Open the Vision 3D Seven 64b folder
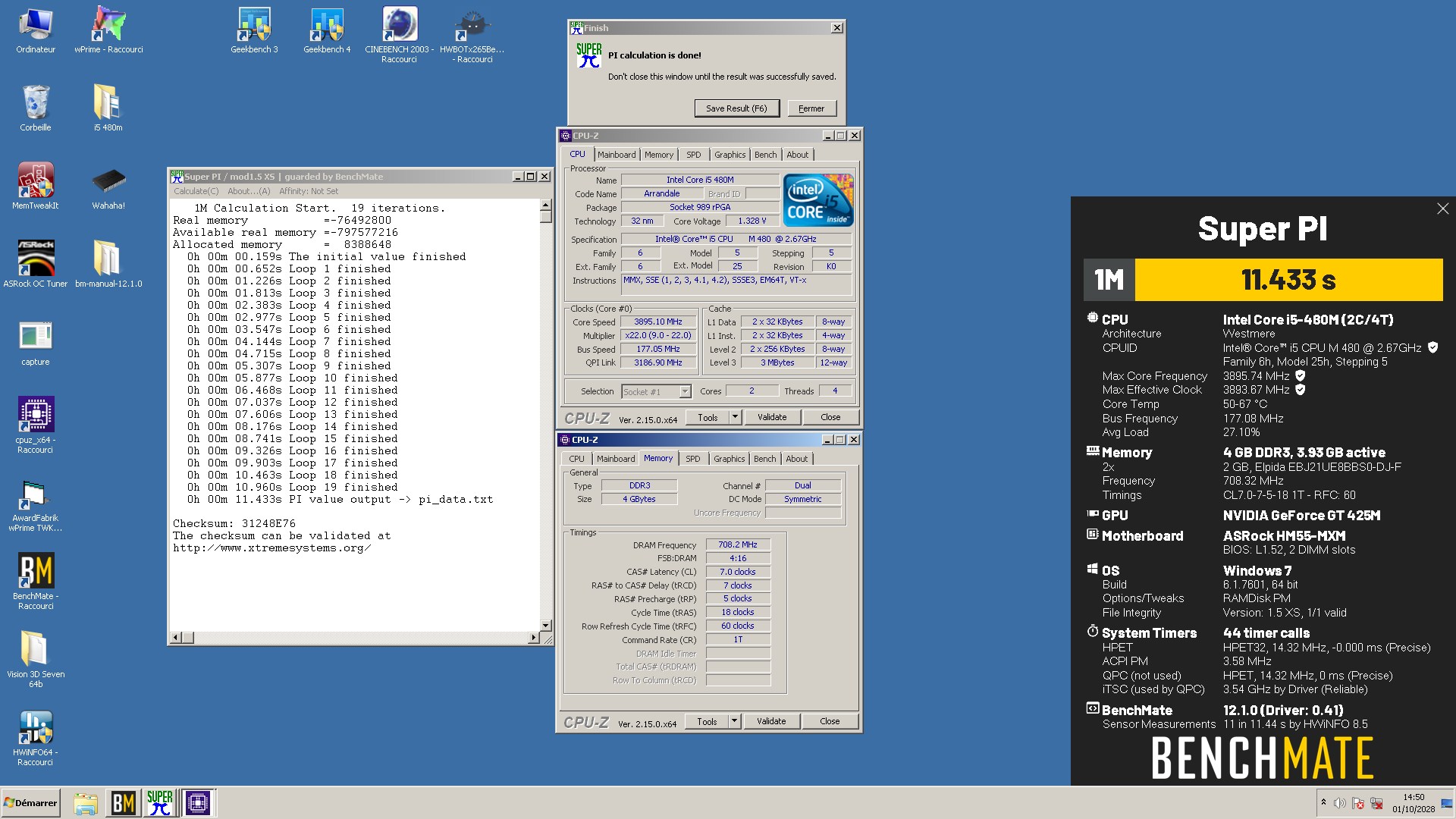This screenshot has width=1456, height=819. pyautogui.click(x=36, y=660)
